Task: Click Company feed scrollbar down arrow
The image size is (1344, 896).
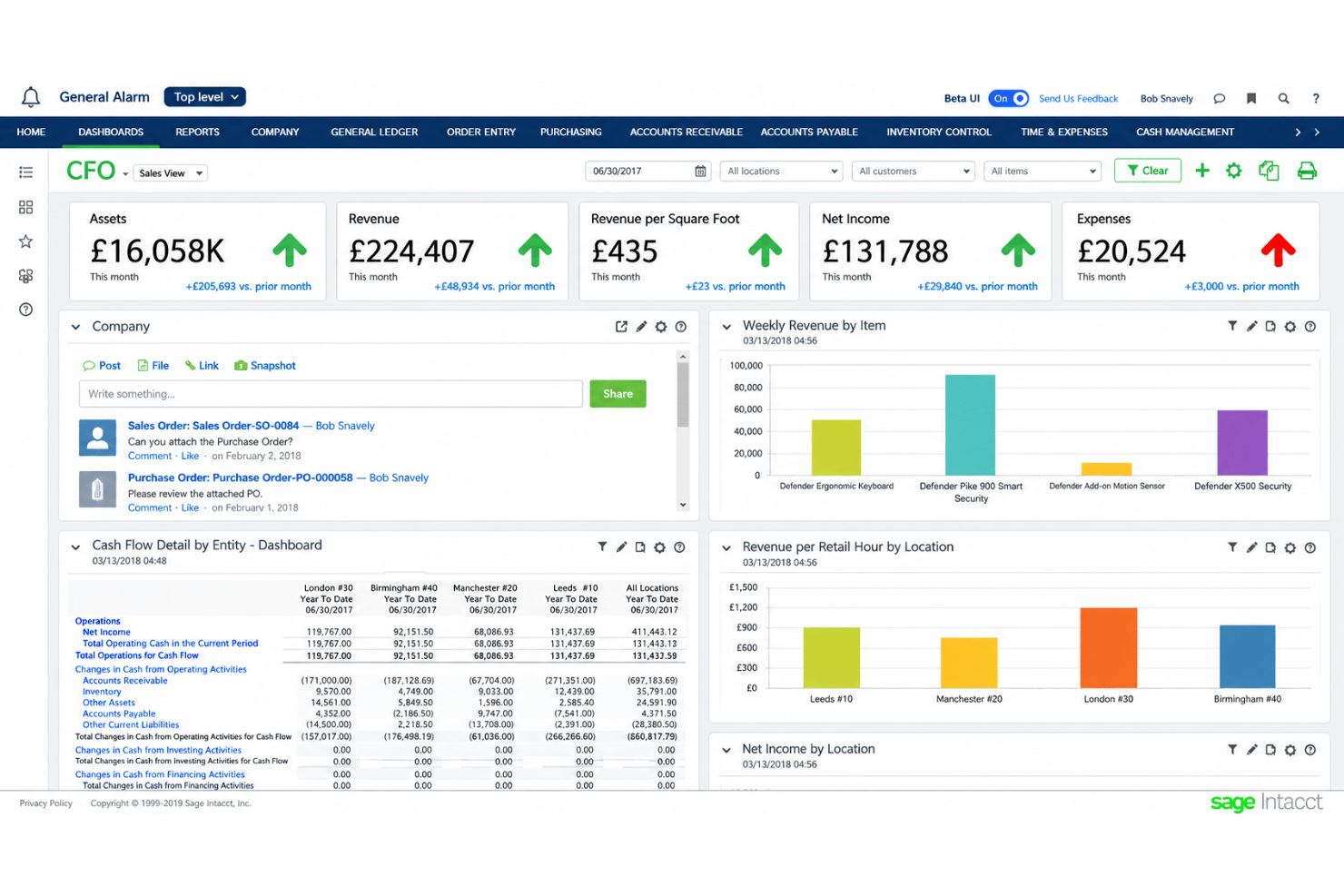Action: [683, 505]
